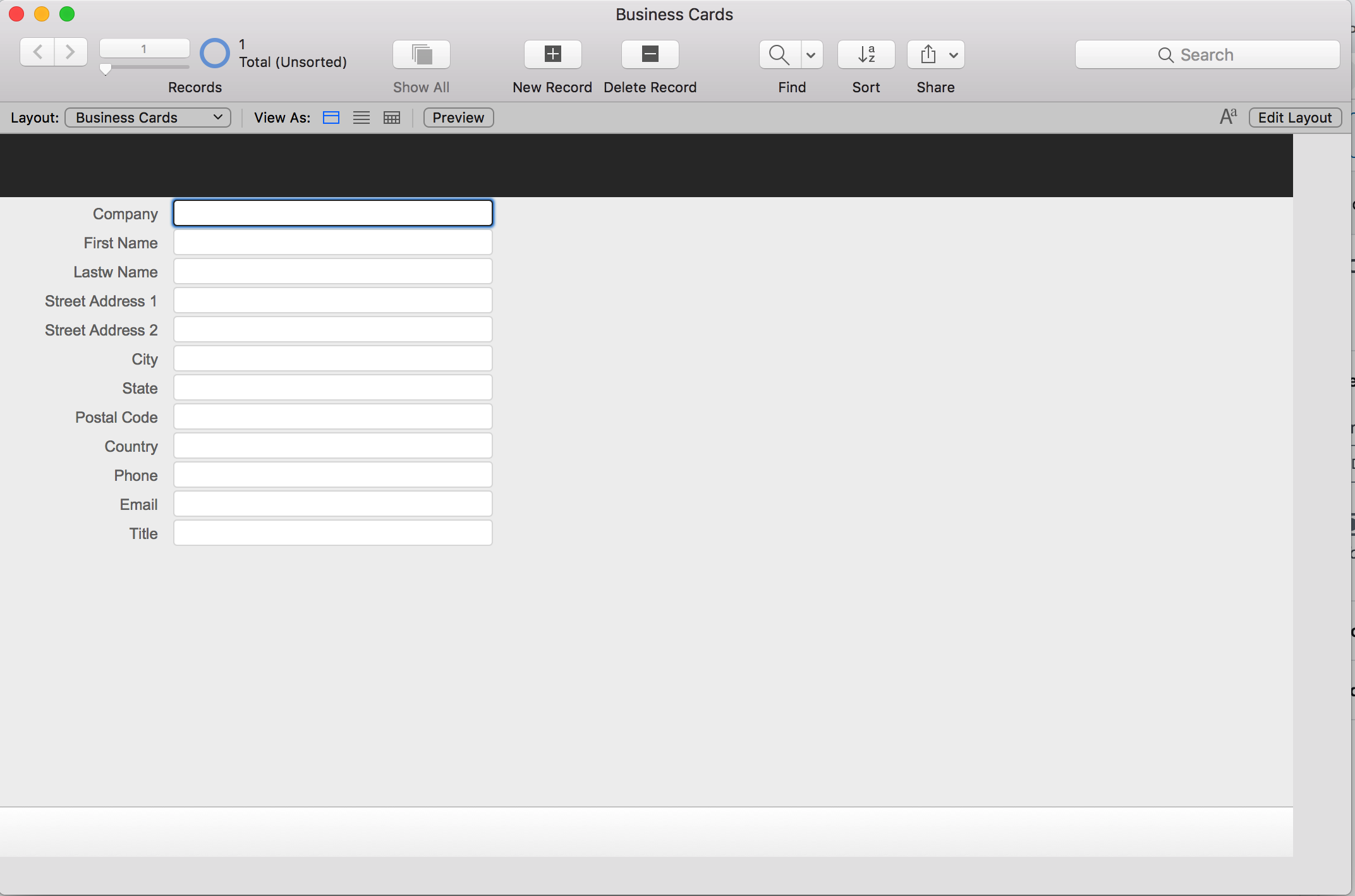The height and width of the screenshot is (896, 1355).
Task: Click into the Phone field
Action: point(333,475)
